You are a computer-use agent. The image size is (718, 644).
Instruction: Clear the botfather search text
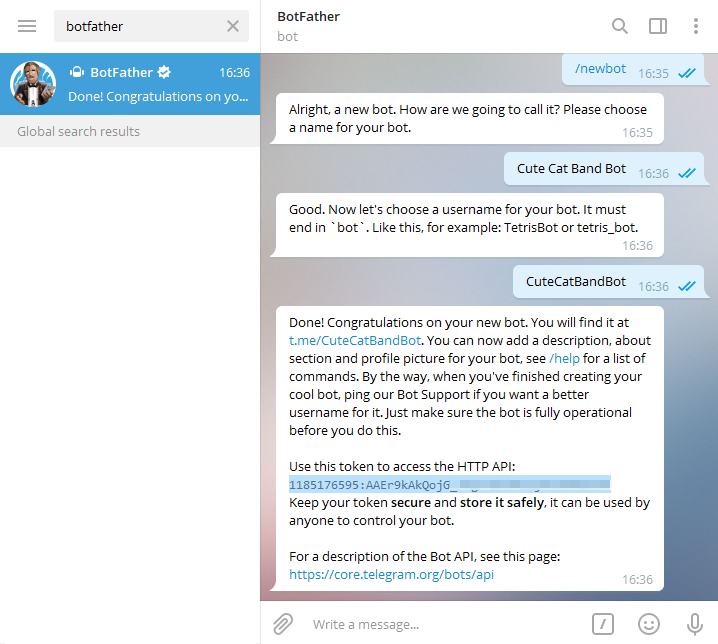[233, 26]
